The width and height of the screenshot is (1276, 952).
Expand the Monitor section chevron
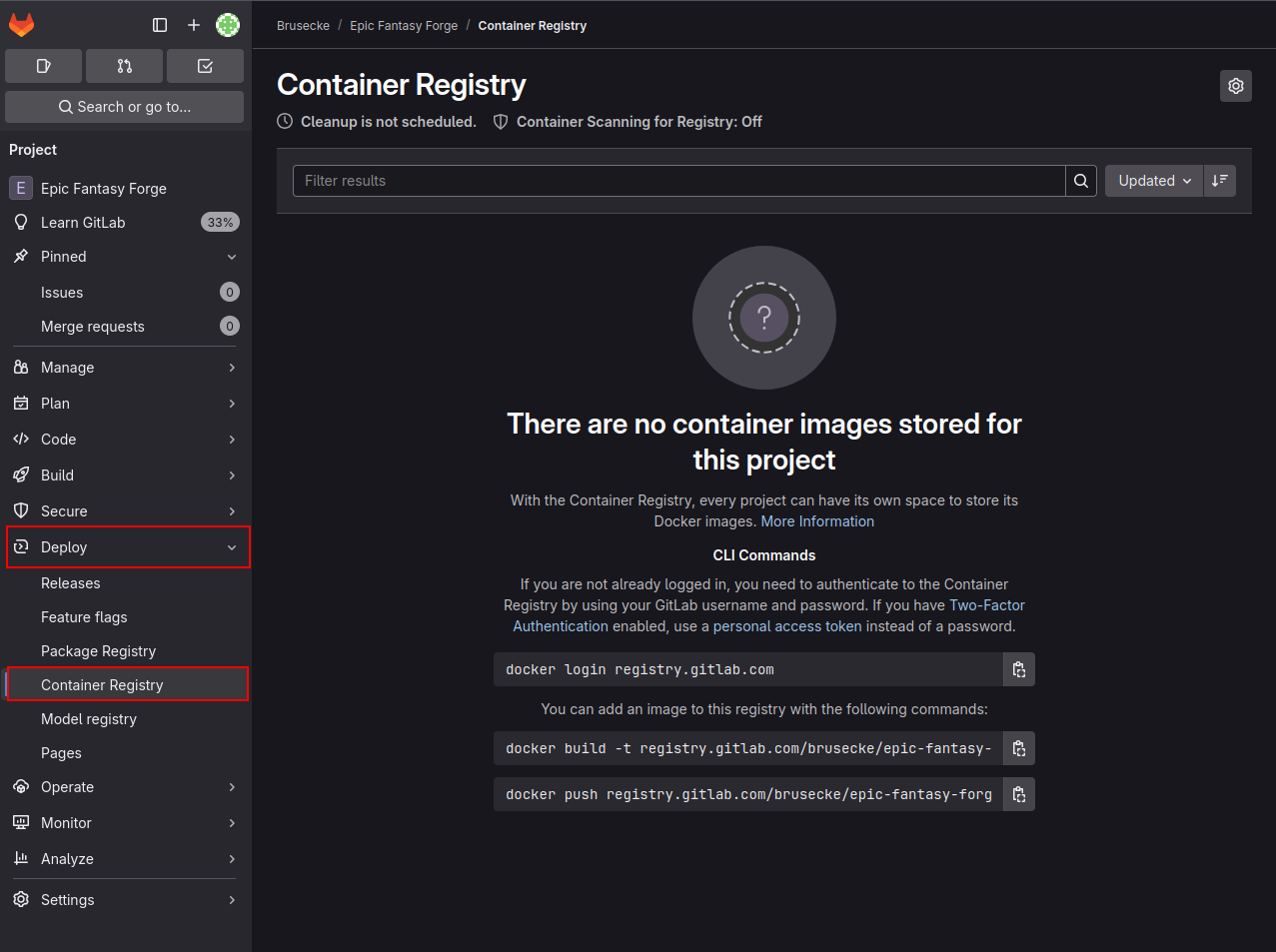232,823
